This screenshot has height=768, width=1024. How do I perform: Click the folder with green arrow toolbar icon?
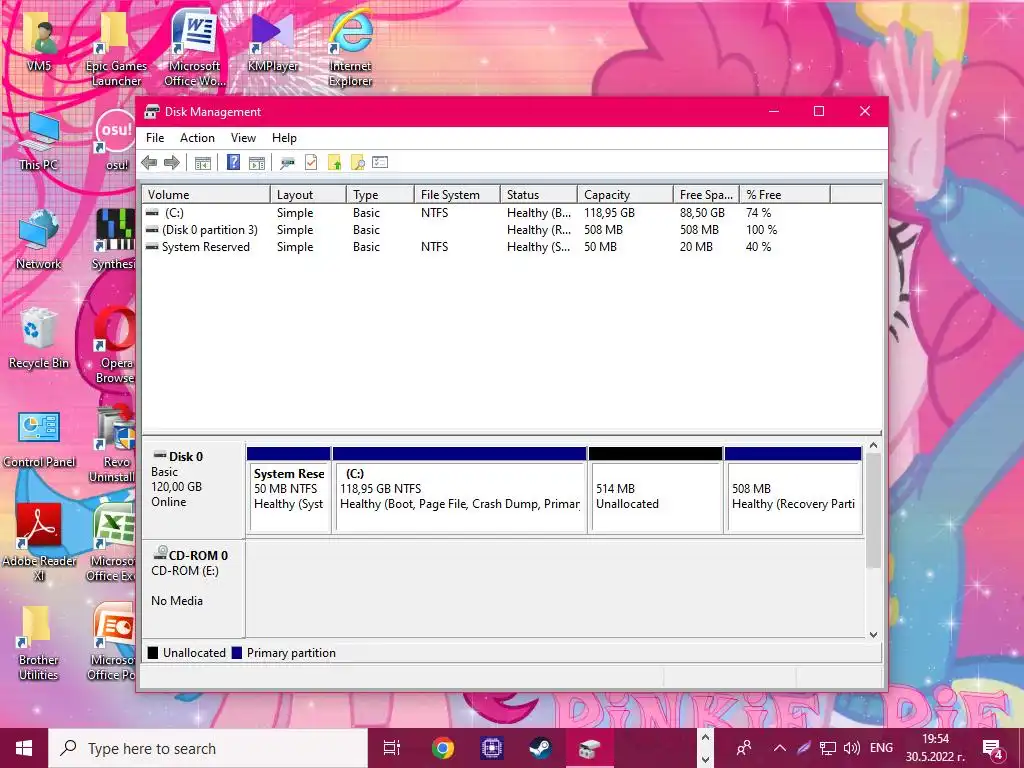click(334, 163)
